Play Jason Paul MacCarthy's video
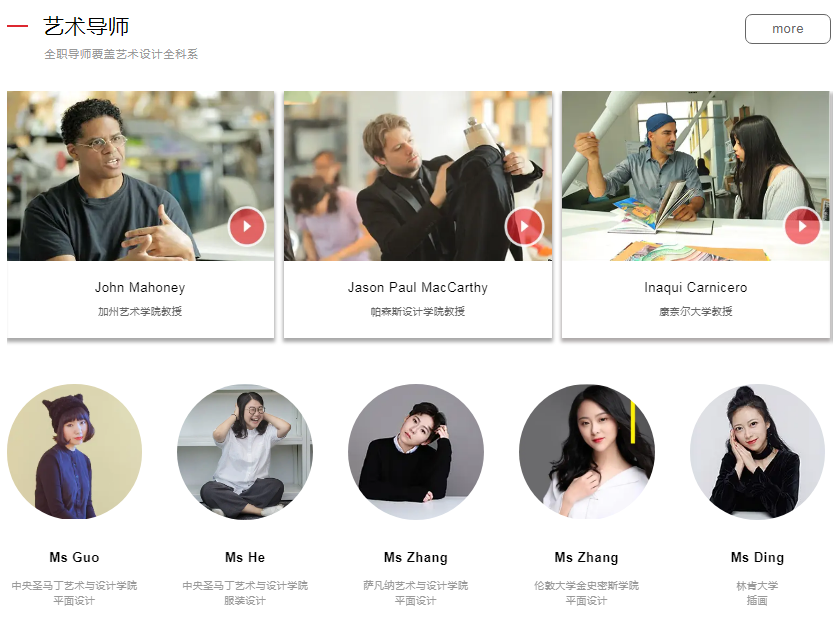Viewport: 838px width, 619px height. point(524,226)
